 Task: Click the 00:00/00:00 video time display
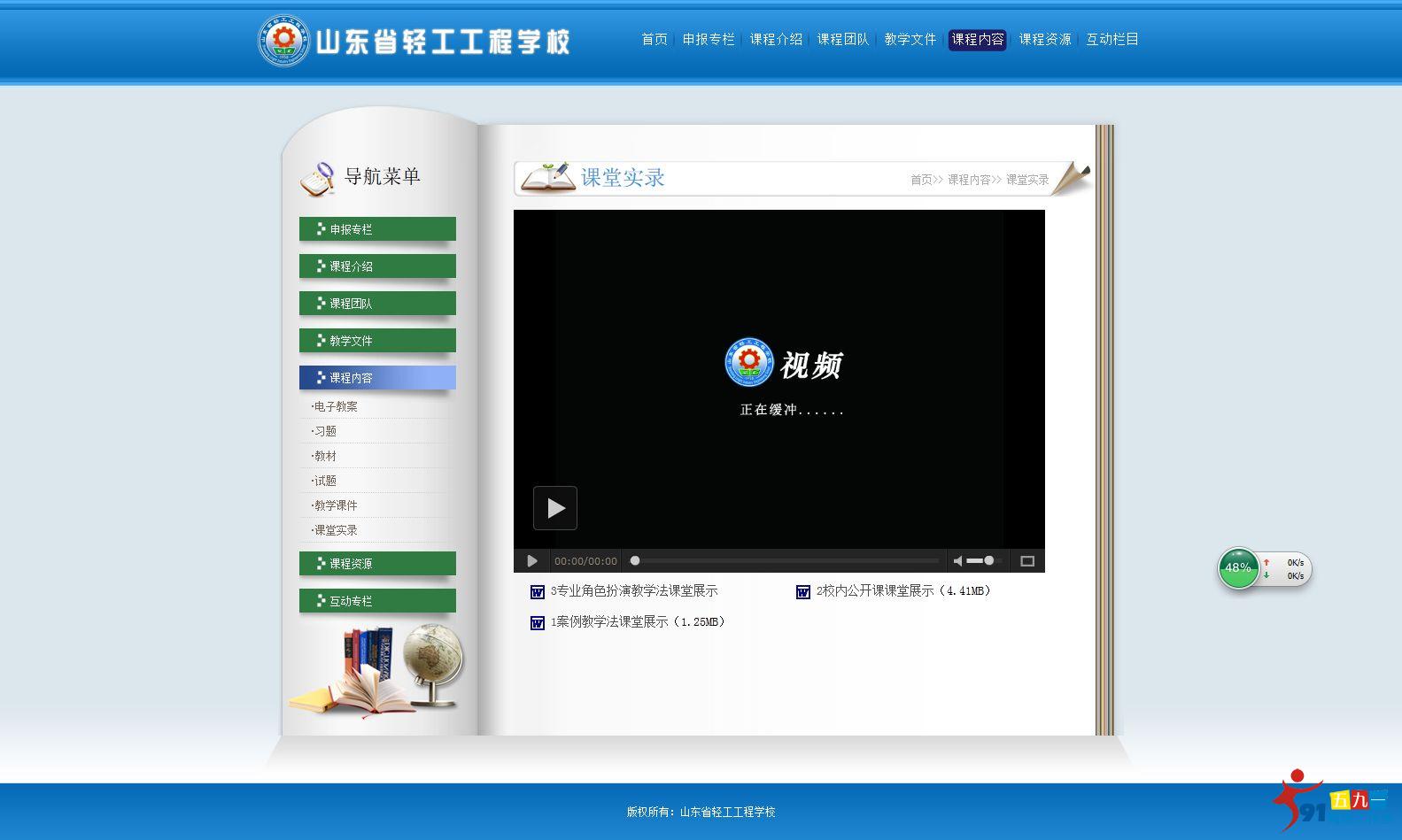click(585, 561)
